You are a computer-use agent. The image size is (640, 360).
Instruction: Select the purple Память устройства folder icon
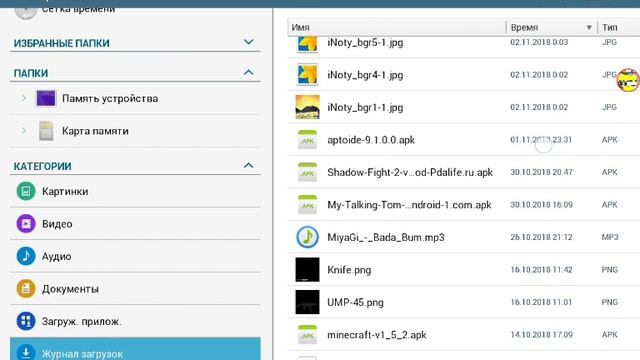(x=46, y=98)
